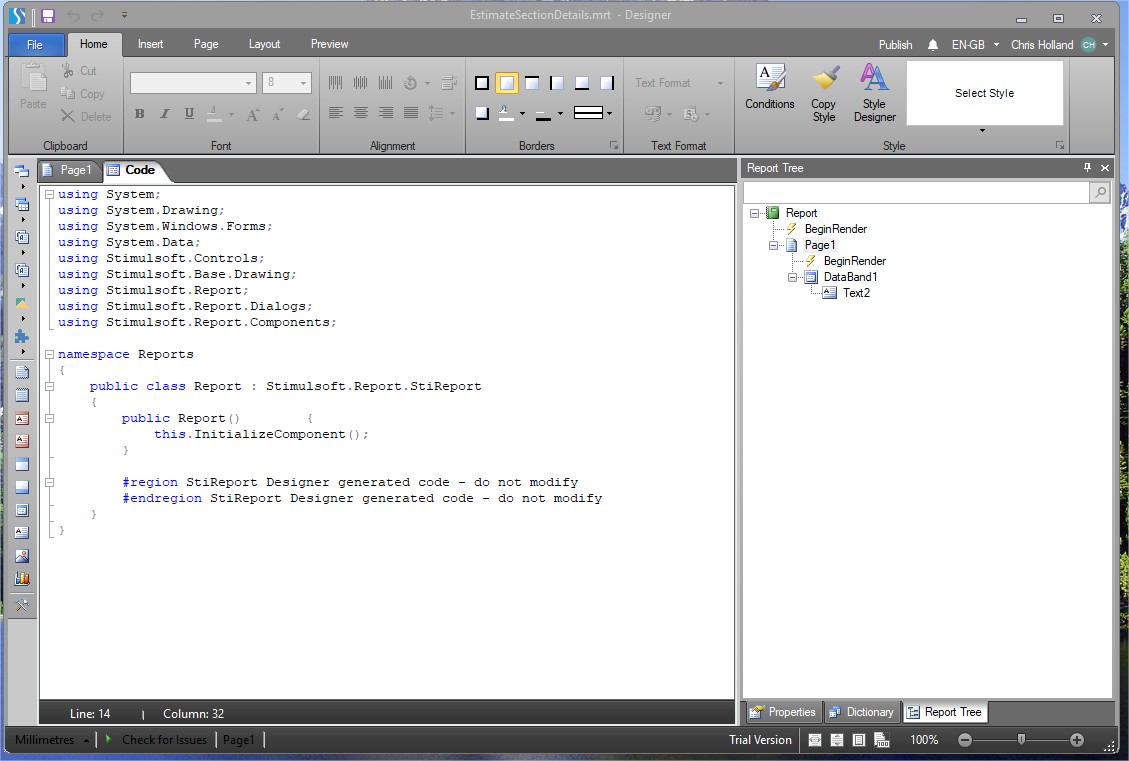Toggle the highlighted no-border button
1129x761 pixels.
507,83
